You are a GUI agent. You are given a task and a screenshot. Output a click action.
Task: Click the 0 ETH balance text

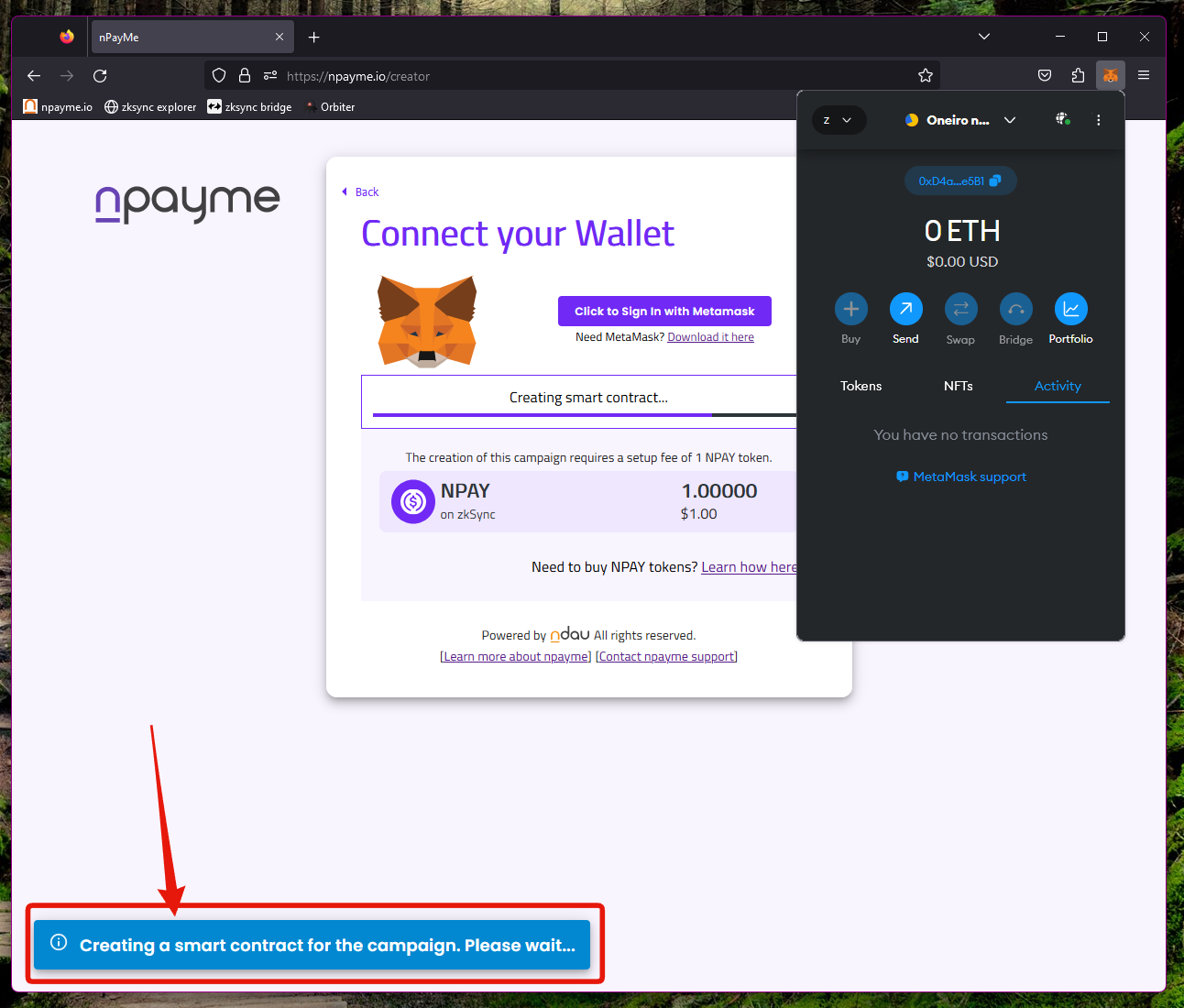[x=961, y=231]
